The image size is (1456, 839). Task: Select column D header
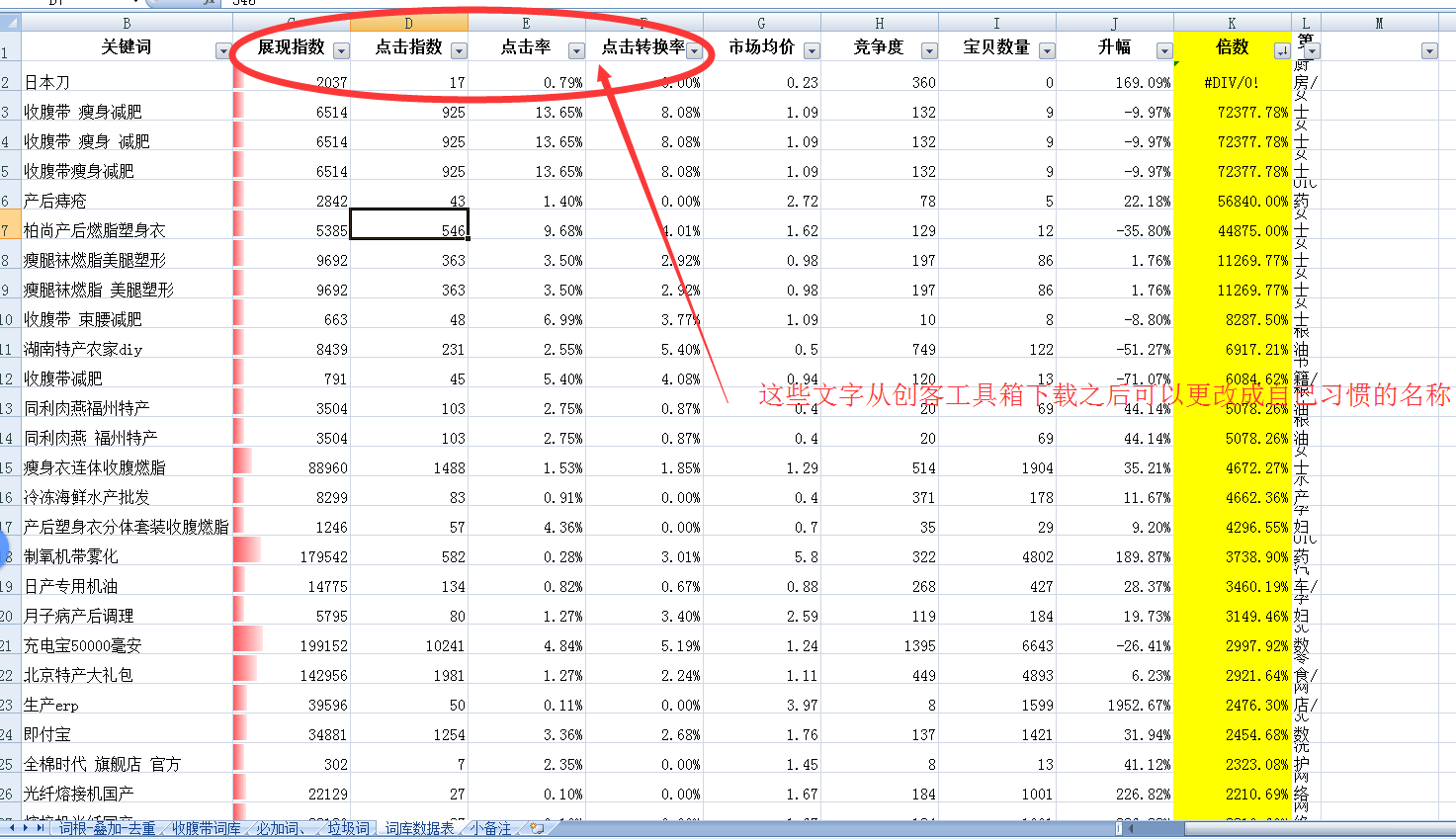408,23
